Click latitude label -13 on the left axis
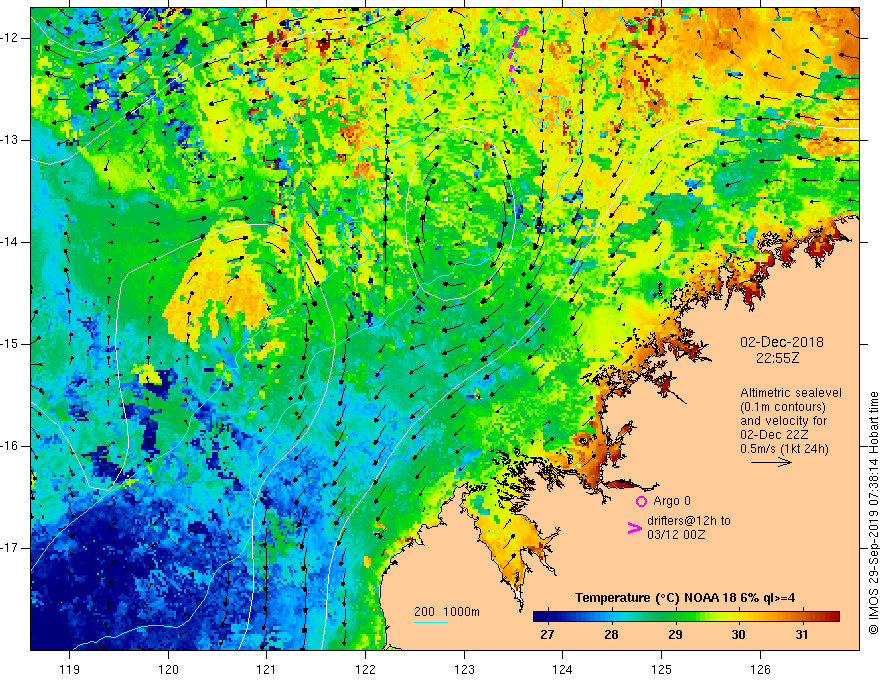Image resolution: width=880 pixels, height=680 pixels. (10, 140)
